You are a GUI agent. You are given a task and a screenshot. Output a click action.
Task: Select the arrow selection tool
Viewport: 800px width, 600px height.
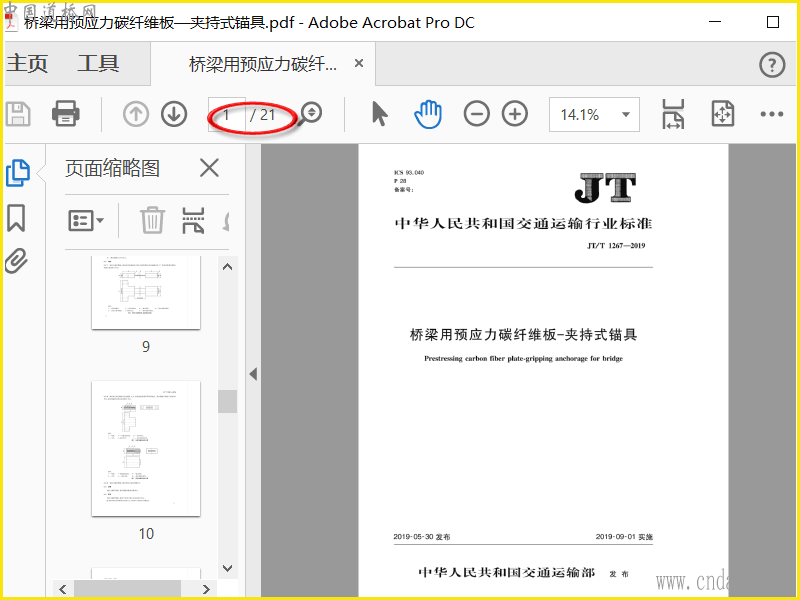coord(380,114)
